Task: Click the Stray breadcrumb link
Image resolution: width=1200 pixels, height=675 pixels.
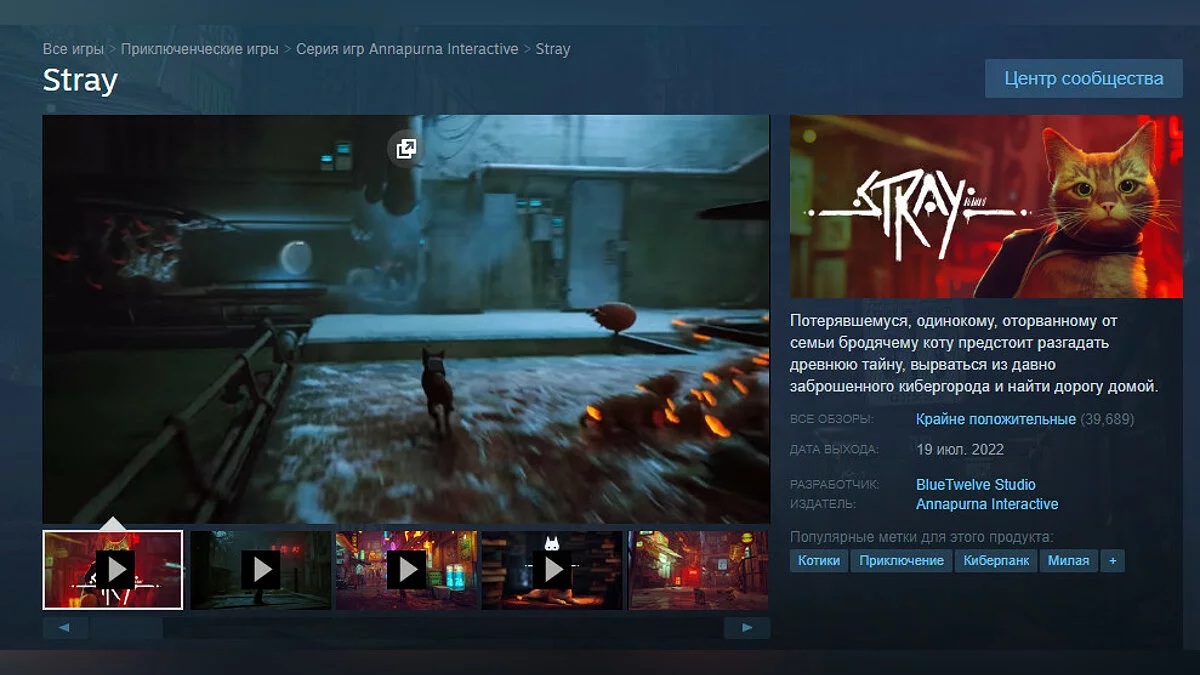Action: pyautogui.click(x=553, y=49)
